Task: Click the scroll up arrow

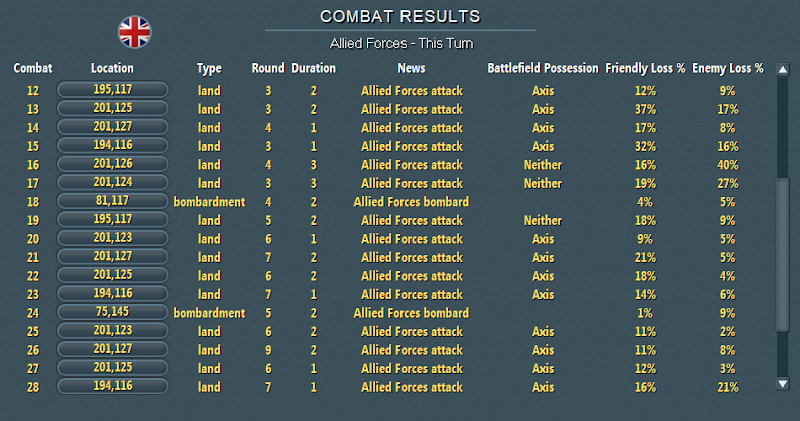Action: click(783, 69)
